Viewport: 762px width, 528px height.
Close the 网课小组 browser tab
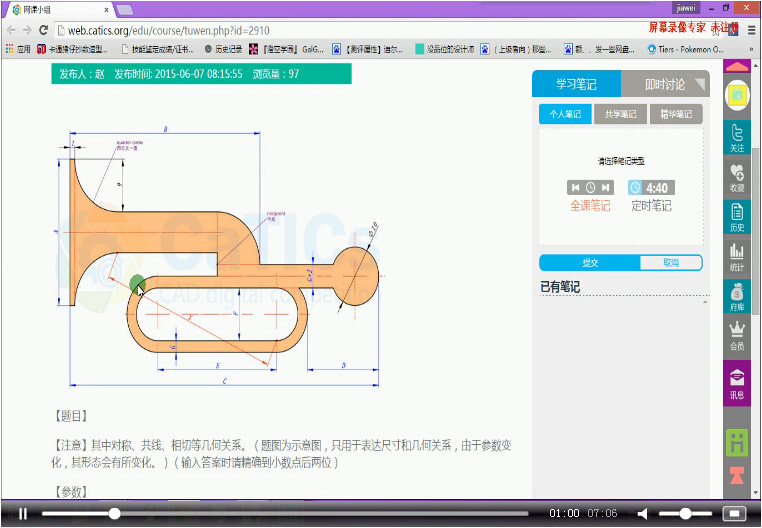tap(107, 10)
